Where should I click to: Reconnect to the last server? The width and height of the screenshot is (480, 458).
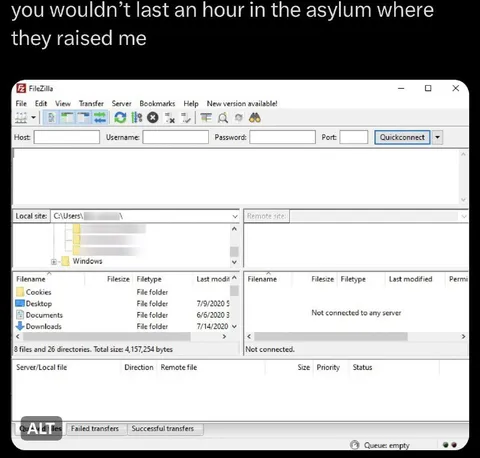[186, 118]
